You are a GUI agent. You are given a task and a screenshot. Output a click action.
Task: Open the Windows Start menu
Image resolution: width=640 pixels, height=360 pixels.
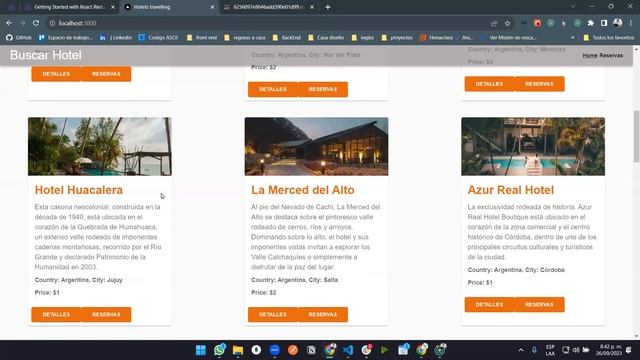click(x=201, y=350)
